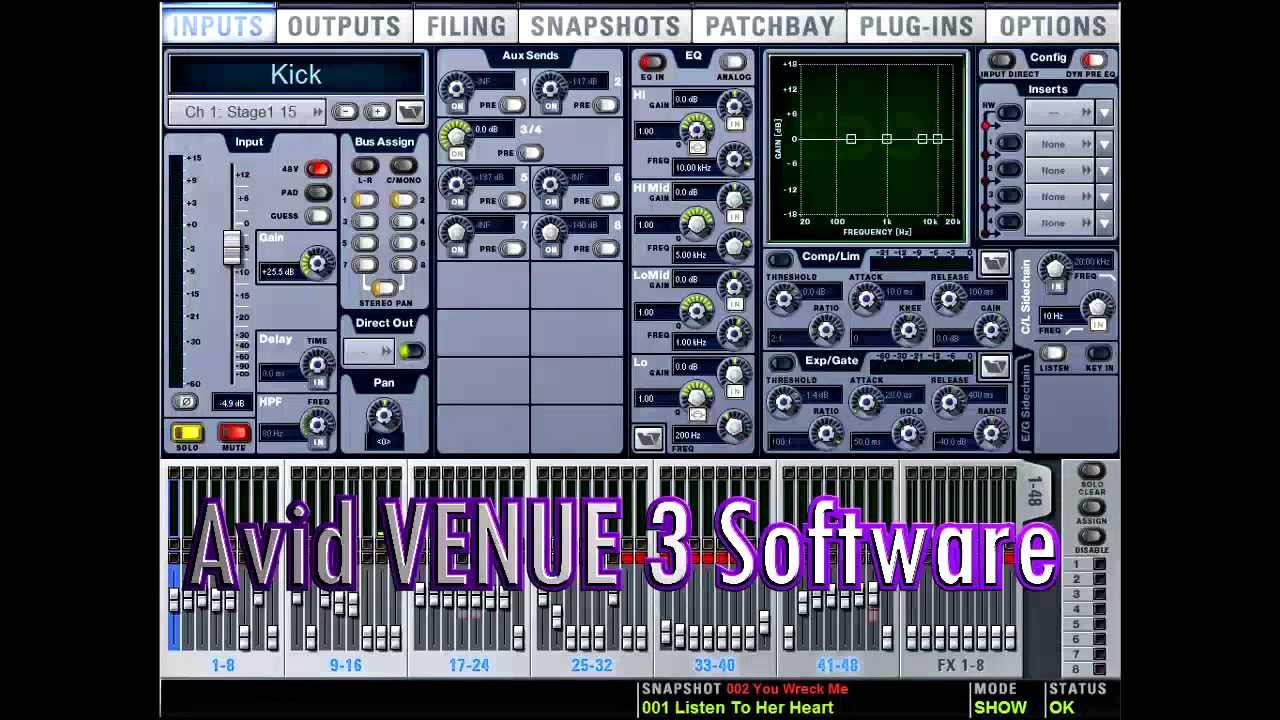
Task: Click the +25.5 dB gain value field
Action: [279, 271]
